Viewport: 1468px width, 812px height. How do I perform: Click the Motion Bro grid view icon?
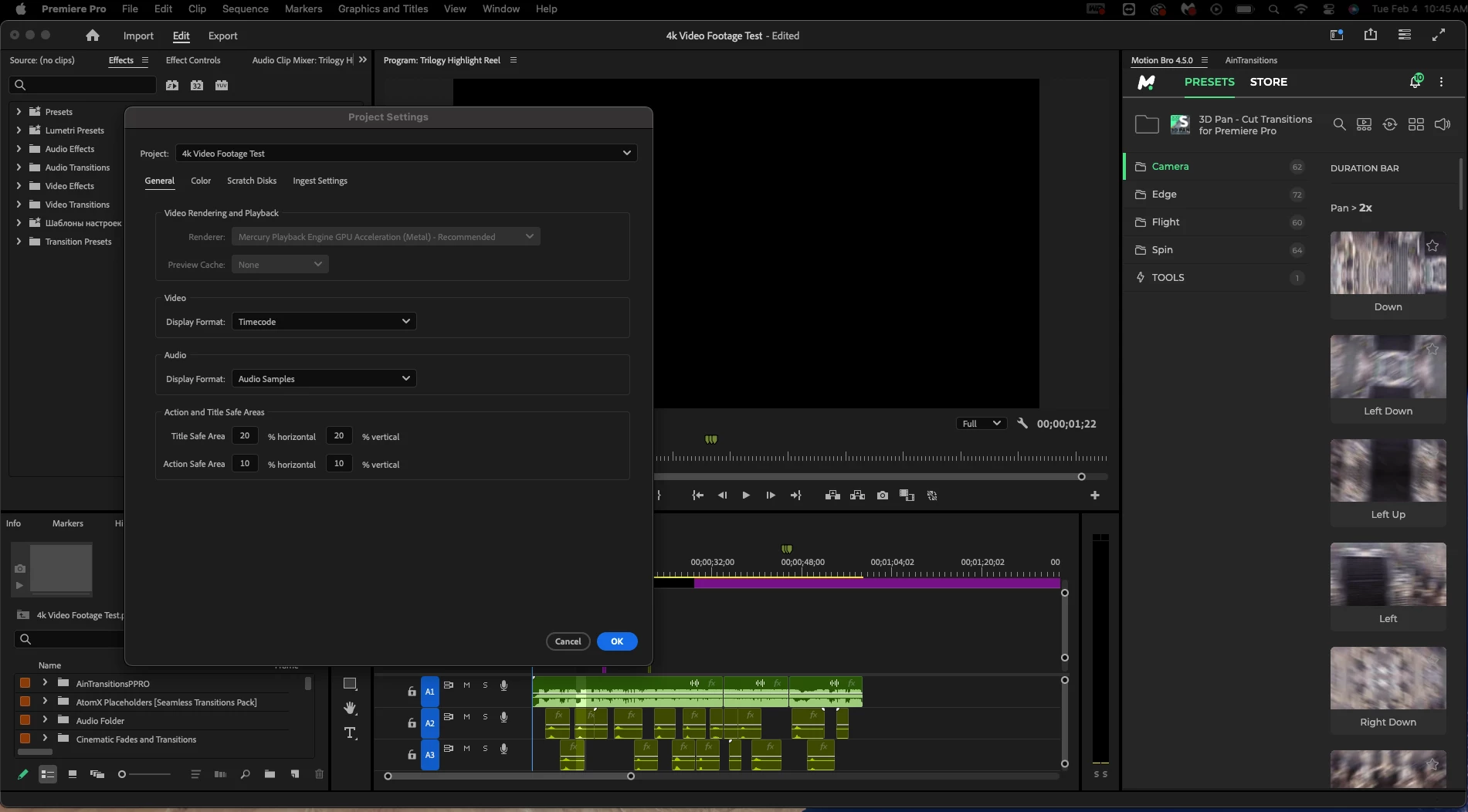[x=1416, y=124]
